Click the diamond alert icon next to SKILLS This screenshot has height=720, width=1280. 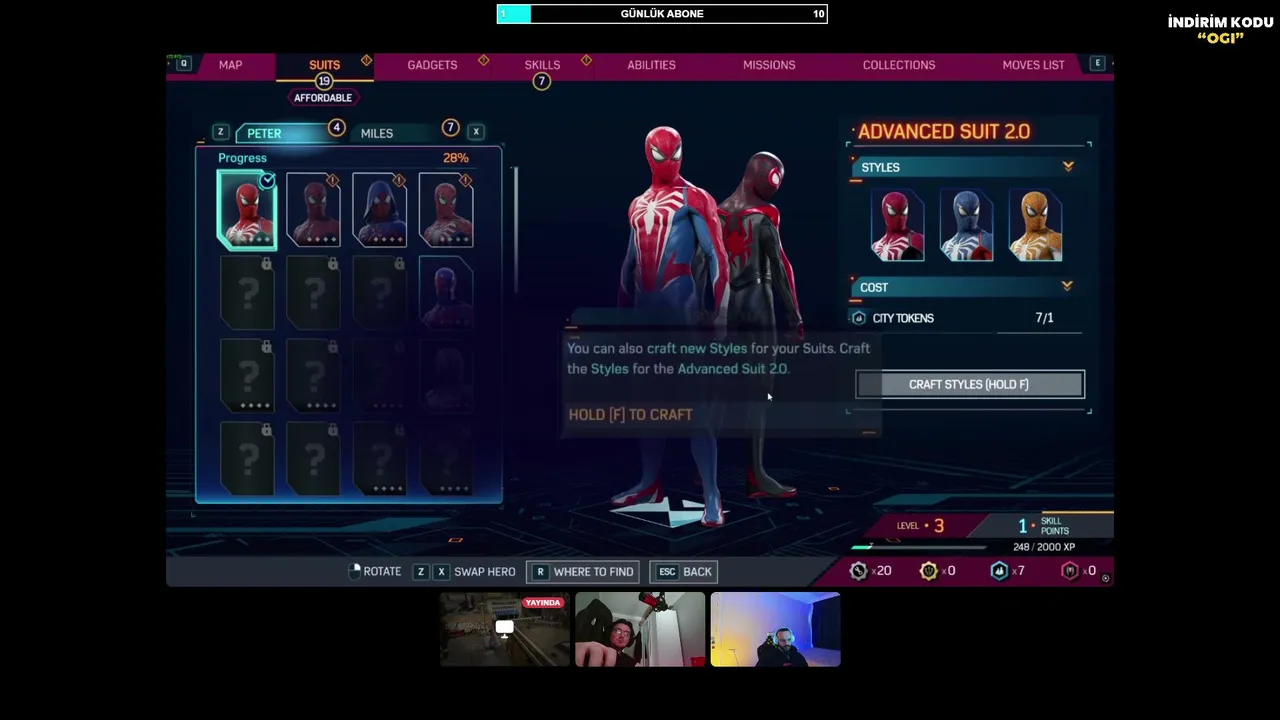click(x=586, y=61)
